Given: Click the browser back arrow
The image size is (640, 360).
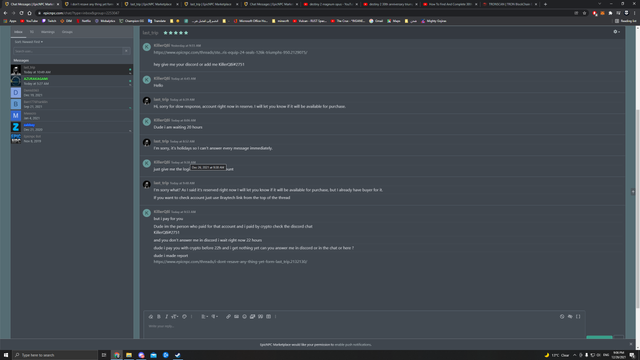Looking at the screenshot, I should pos(5,13).
